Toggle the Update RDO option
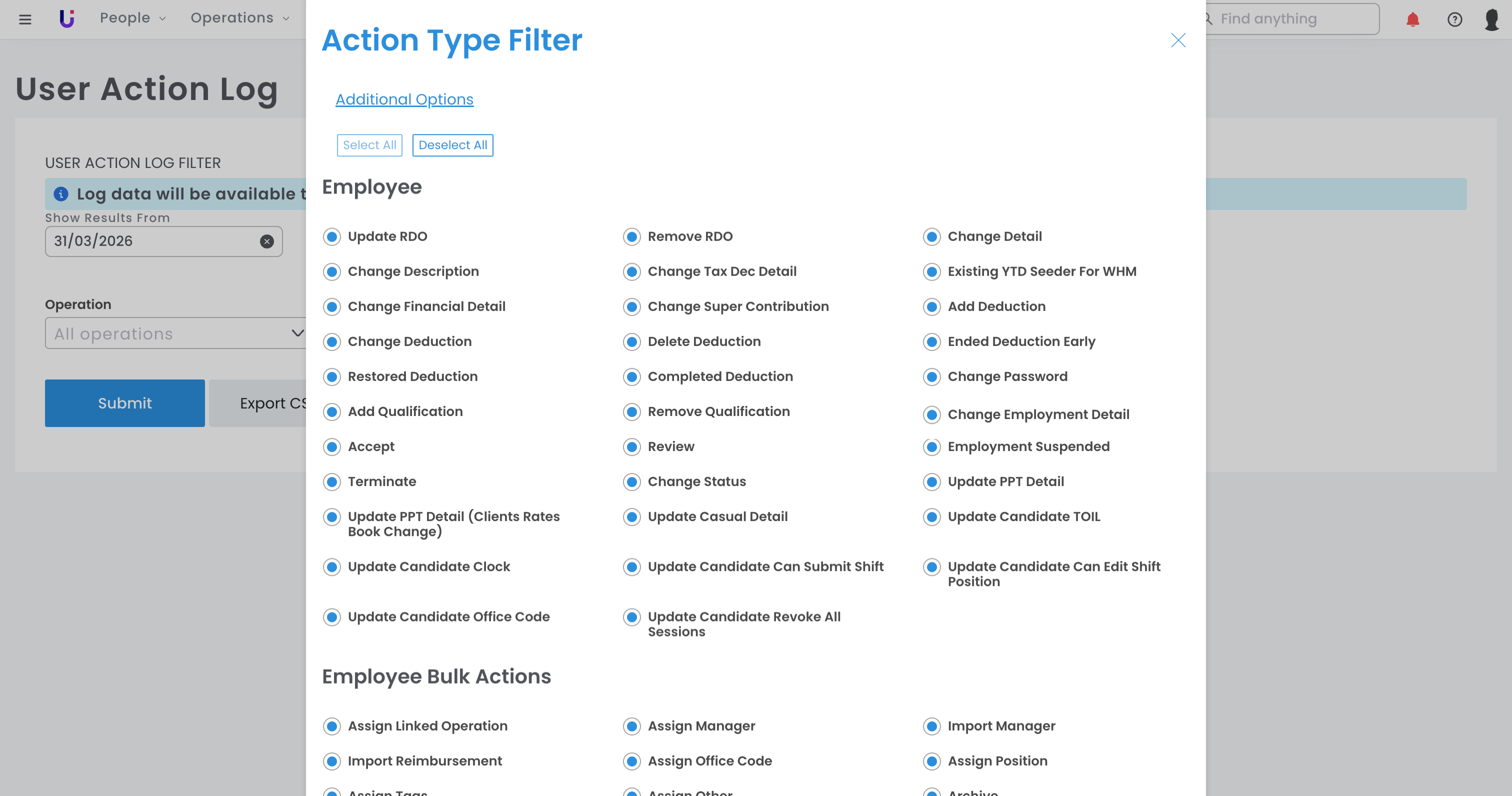This screenshot has width=1512, height=796. click(332, 236)
